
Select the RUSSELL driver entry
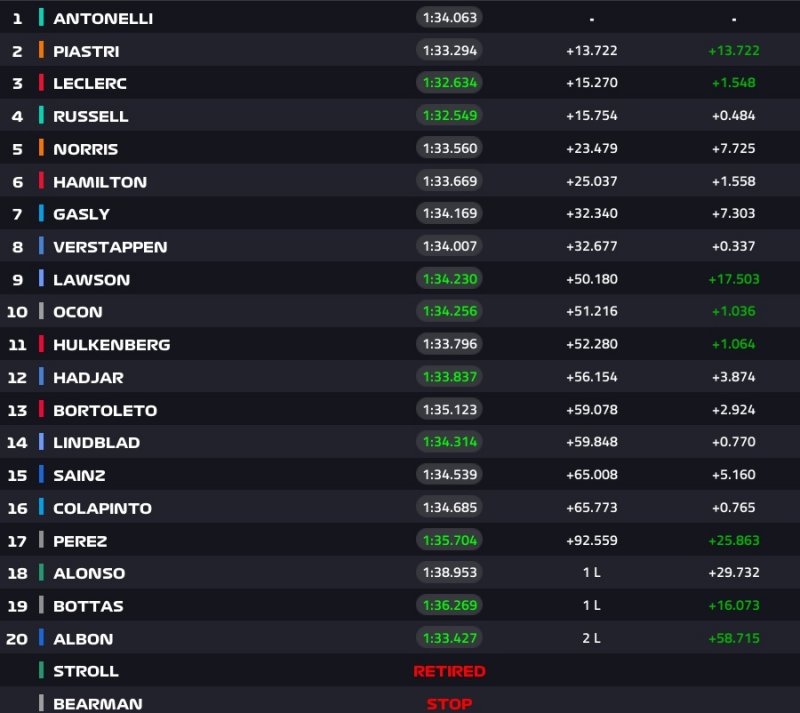click(91, 116)
